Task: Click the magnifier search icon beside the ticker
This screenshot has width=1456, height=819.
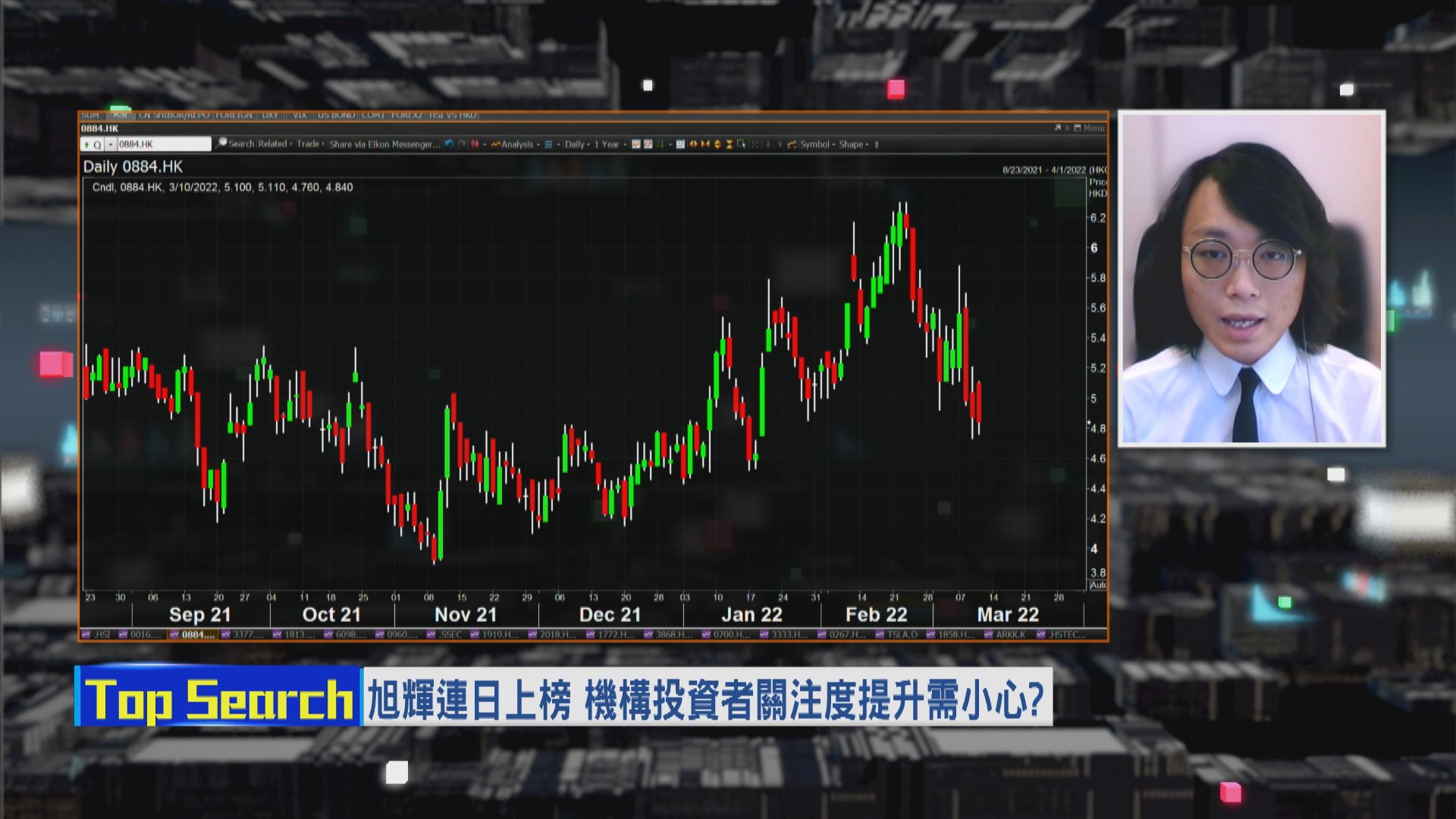Action: click(x=221, y=143)
